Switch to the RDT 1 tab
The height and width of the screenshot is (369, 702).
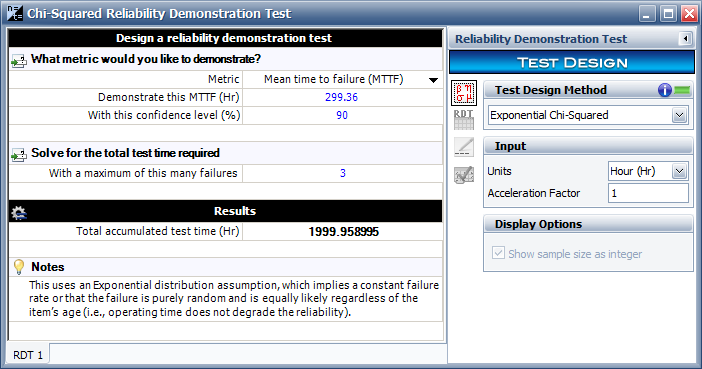click(x=28, y=355)
